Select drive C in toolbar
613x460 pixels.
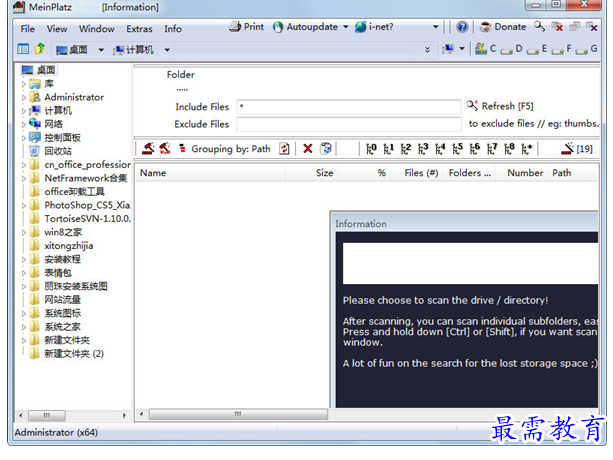[x=486, y=49]
